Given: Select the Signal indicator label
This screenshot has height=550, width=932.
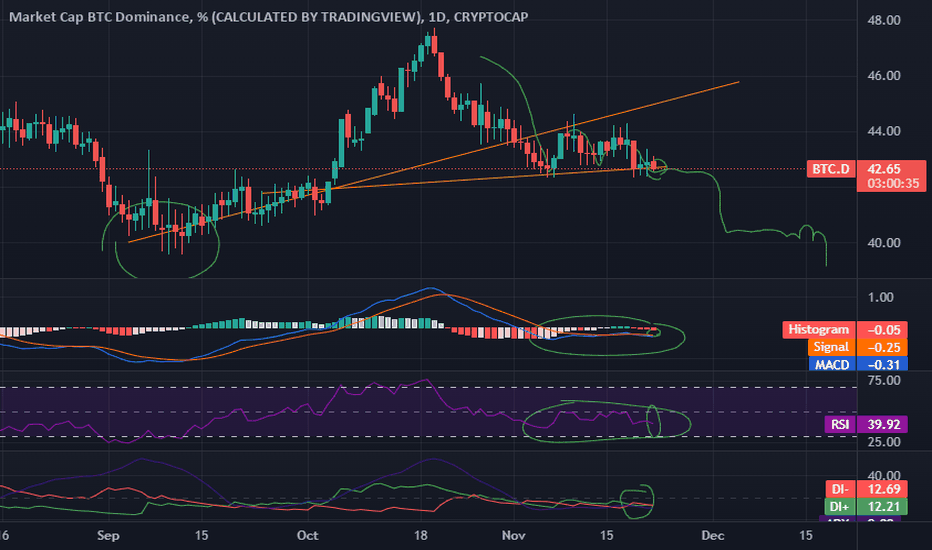Looking at the screenshot, I should coord(830,347).
